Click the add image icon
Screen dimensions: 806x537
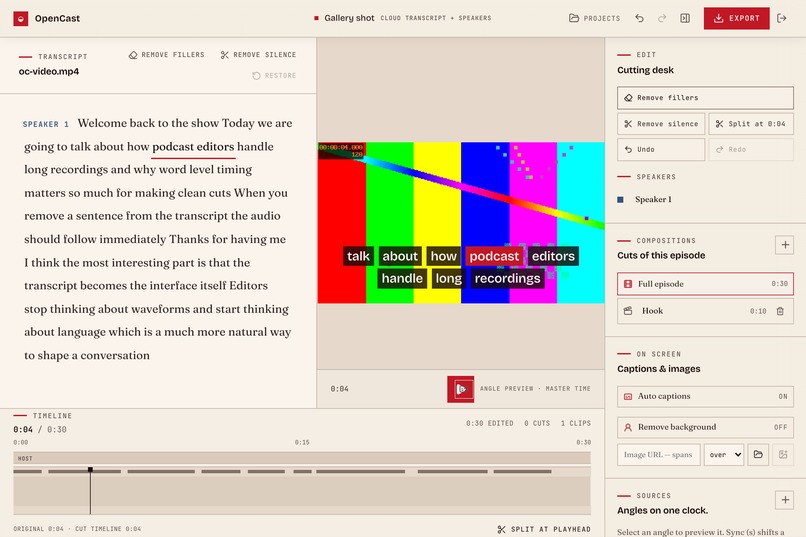783,454
